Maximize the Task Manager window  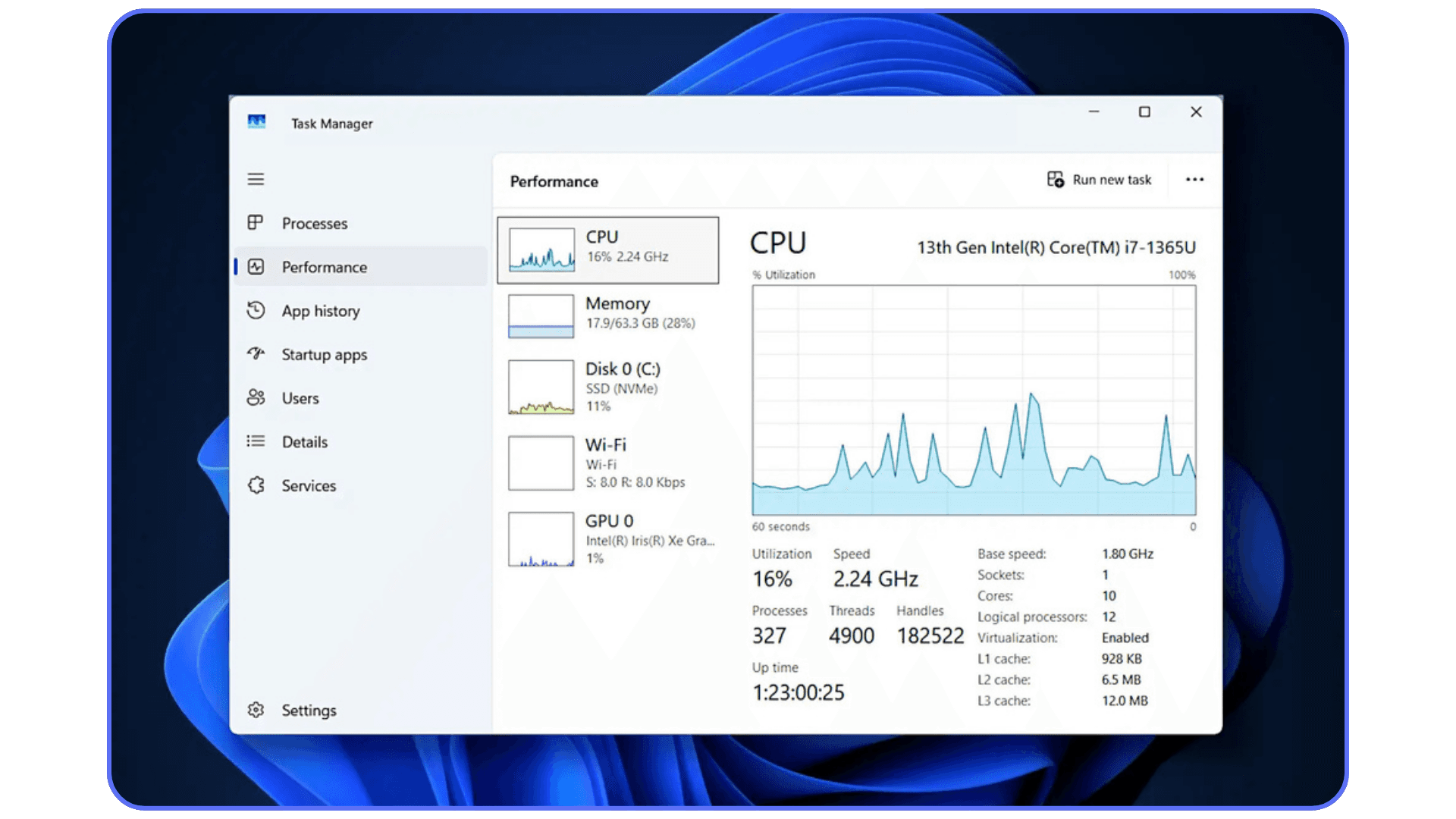click(1145, 112)
